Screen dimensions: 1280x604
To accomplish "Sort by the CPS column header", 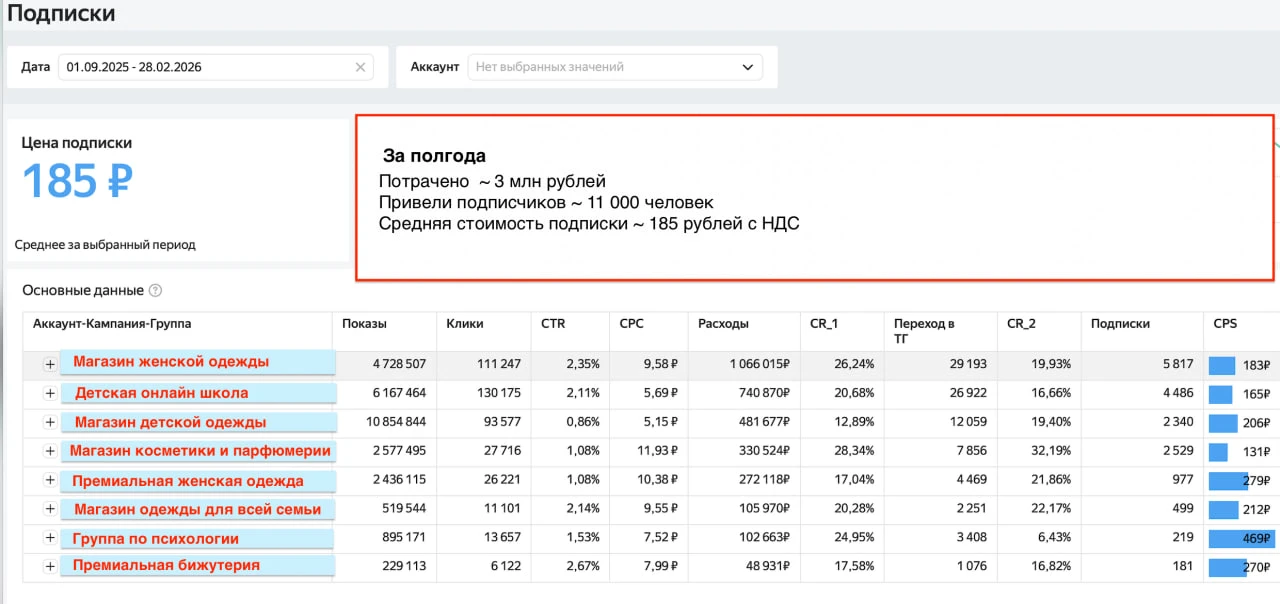I will click(x=1225, y=324).
